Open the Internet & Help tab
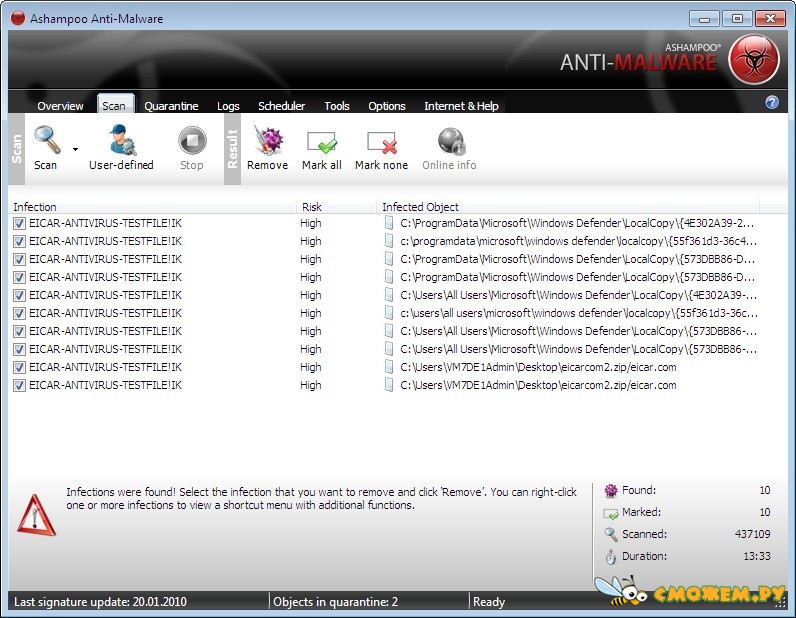This screenshot has width=796, height=618. click(x=461, y=106)
